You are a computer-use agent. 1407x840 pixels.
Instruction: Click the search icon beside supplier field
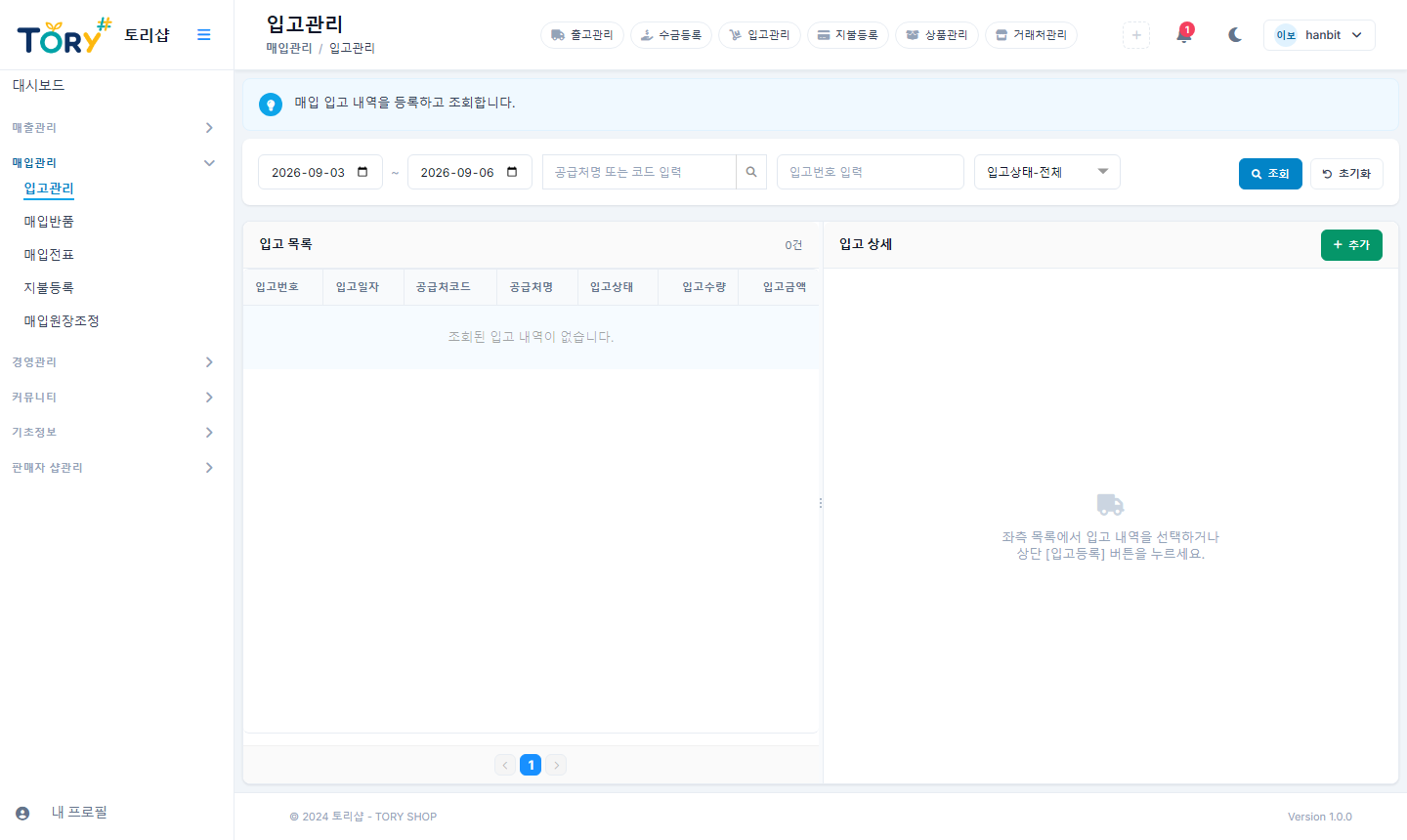(751, 172)
